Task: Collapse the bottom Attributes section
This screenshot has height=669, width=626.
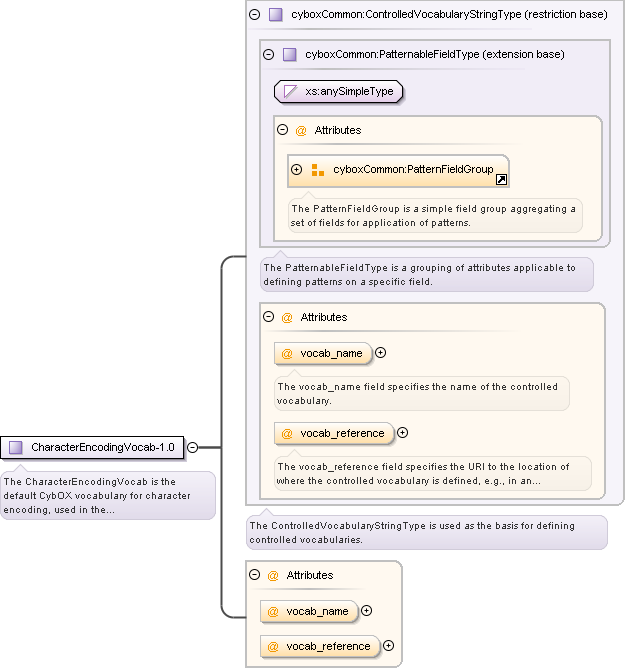Action: point(255,575)
